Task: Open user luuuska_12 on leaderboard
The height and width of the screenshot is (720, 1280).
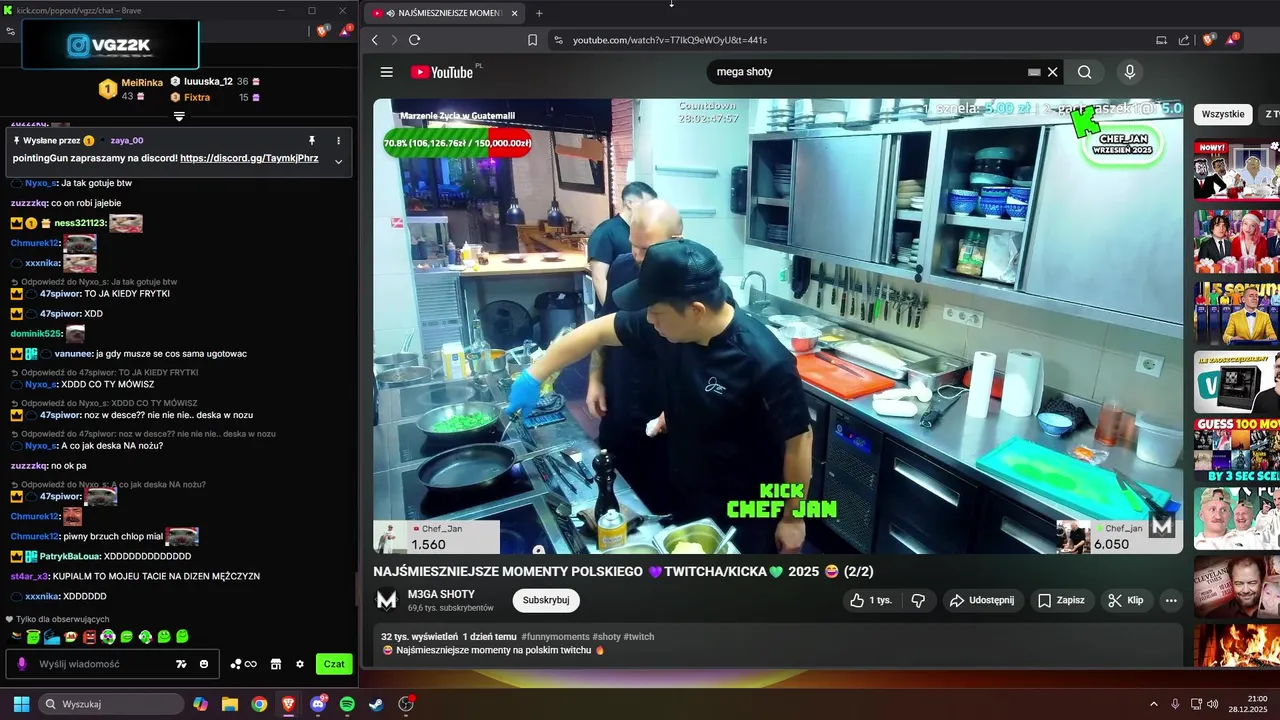Action: (208, 81)
